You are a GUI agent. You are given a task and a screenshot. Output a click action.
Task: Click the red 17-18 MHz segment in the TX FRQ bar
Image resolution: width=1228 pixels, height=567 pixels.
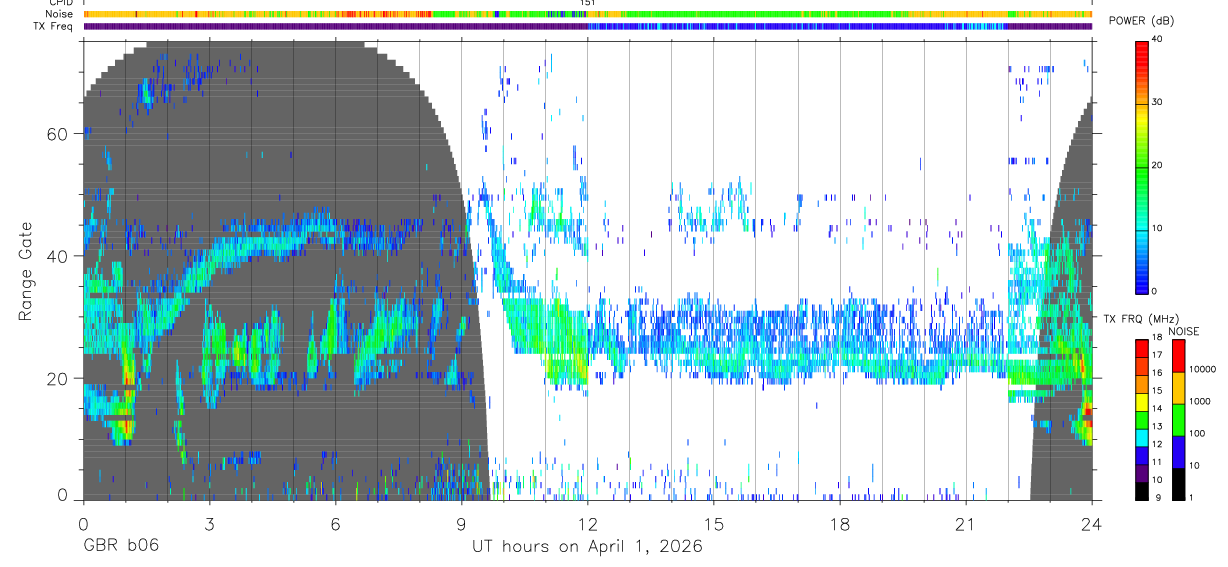[x=1141, y=348]
